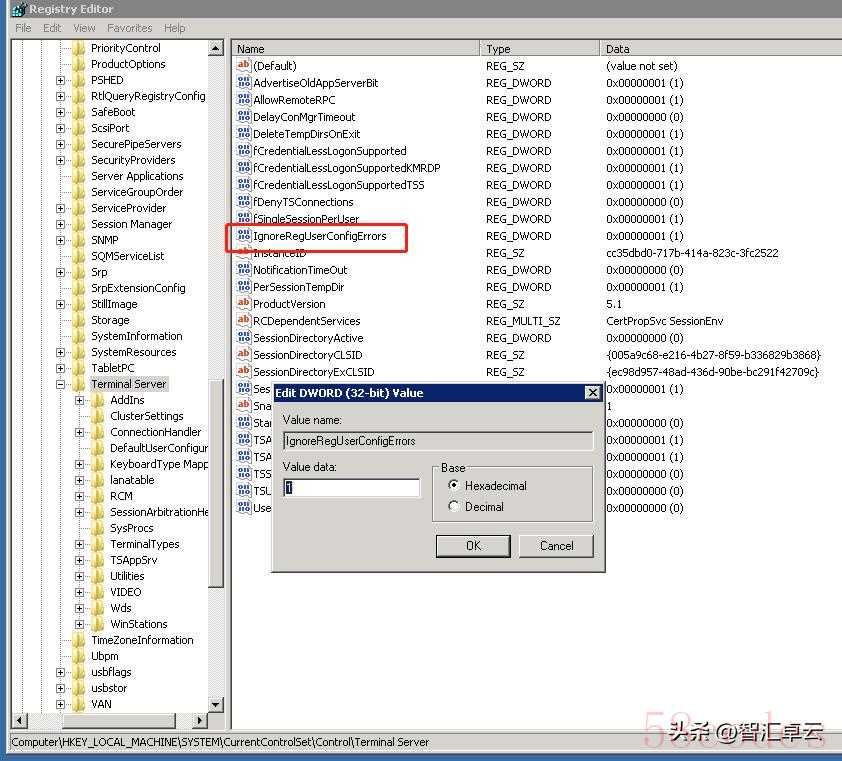This screenshot has width=842, height=761.
Task: Click the SNMP folder icon
Action: 79,240
